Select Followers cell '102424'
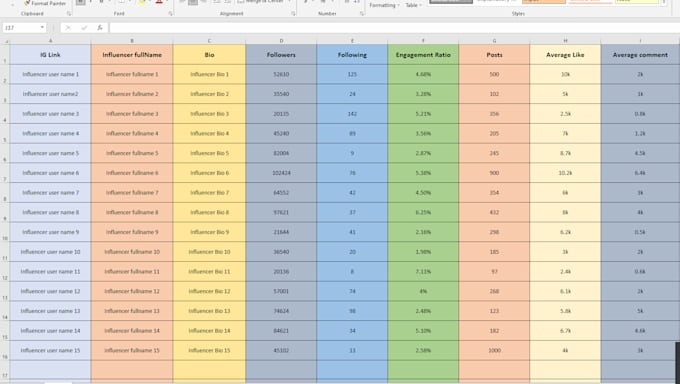This screenshot has height=384, width=680. click(281, 173)
